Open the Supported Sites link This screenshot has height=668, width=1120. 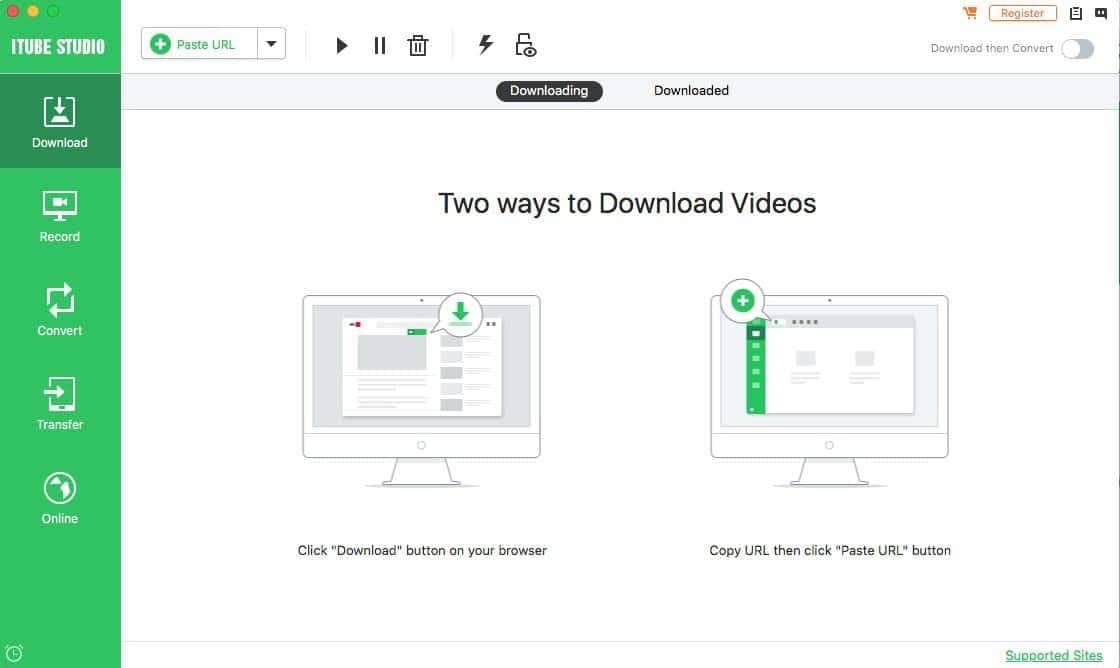(x=1054, y=655)
